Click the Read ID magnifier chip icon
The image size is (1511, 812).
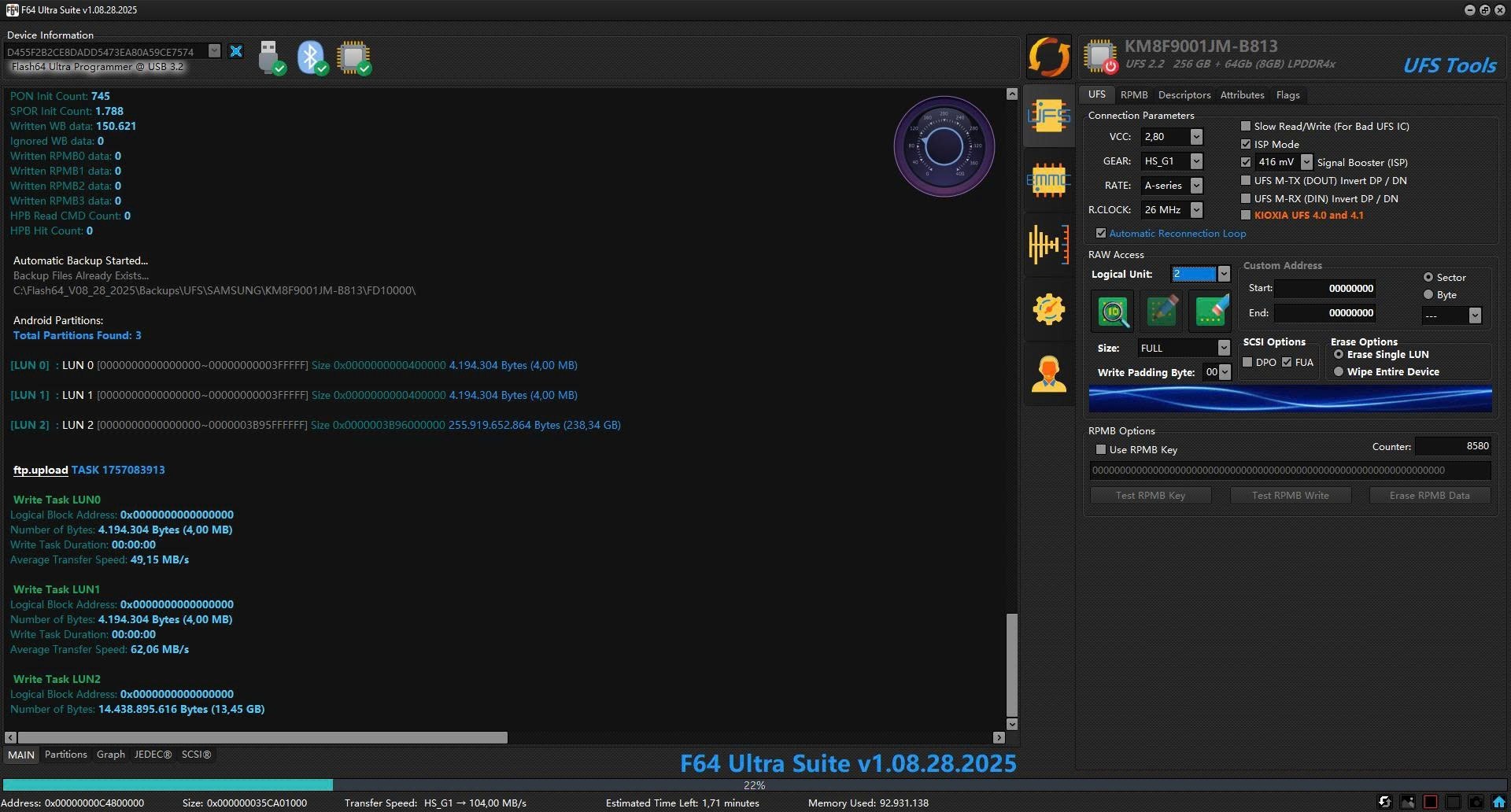click(1113, 312)
